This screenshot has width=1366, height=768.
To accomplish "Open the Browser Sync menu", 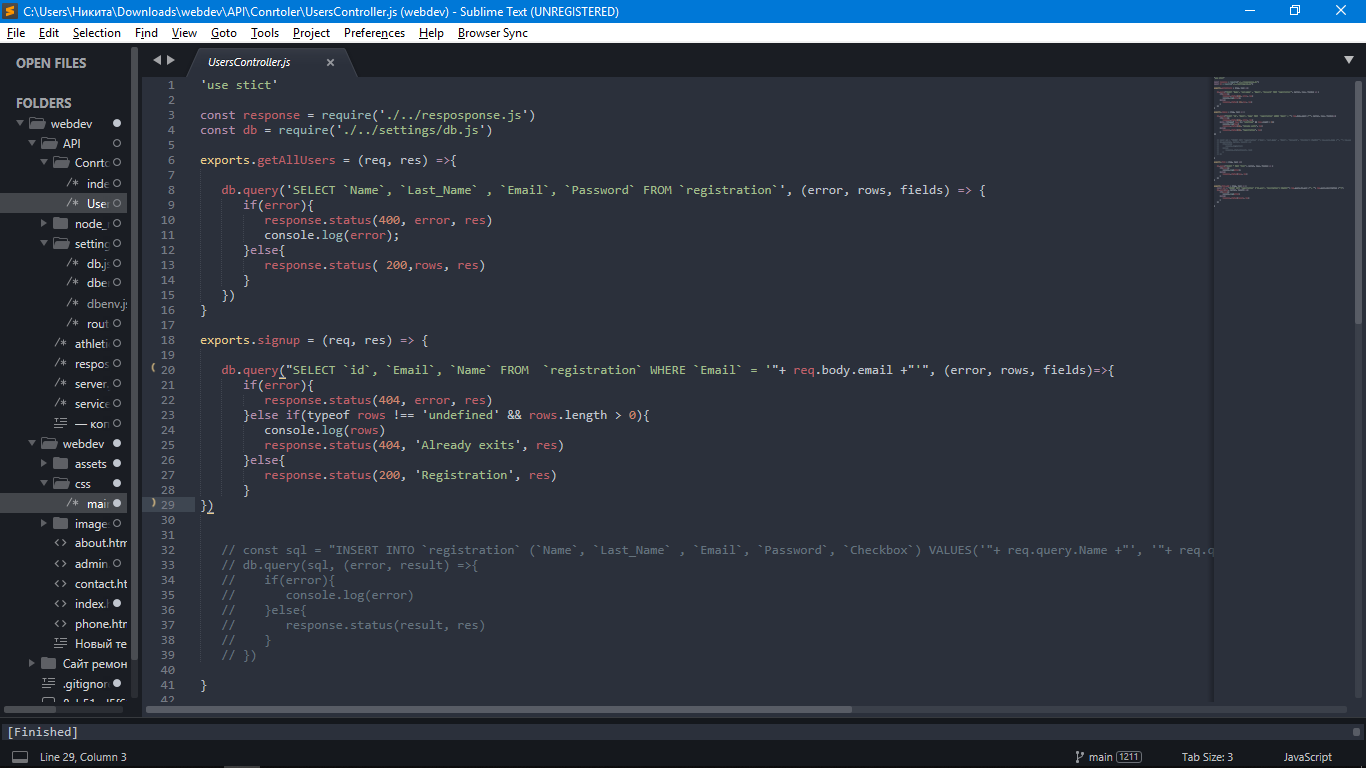I will (492, 33).
